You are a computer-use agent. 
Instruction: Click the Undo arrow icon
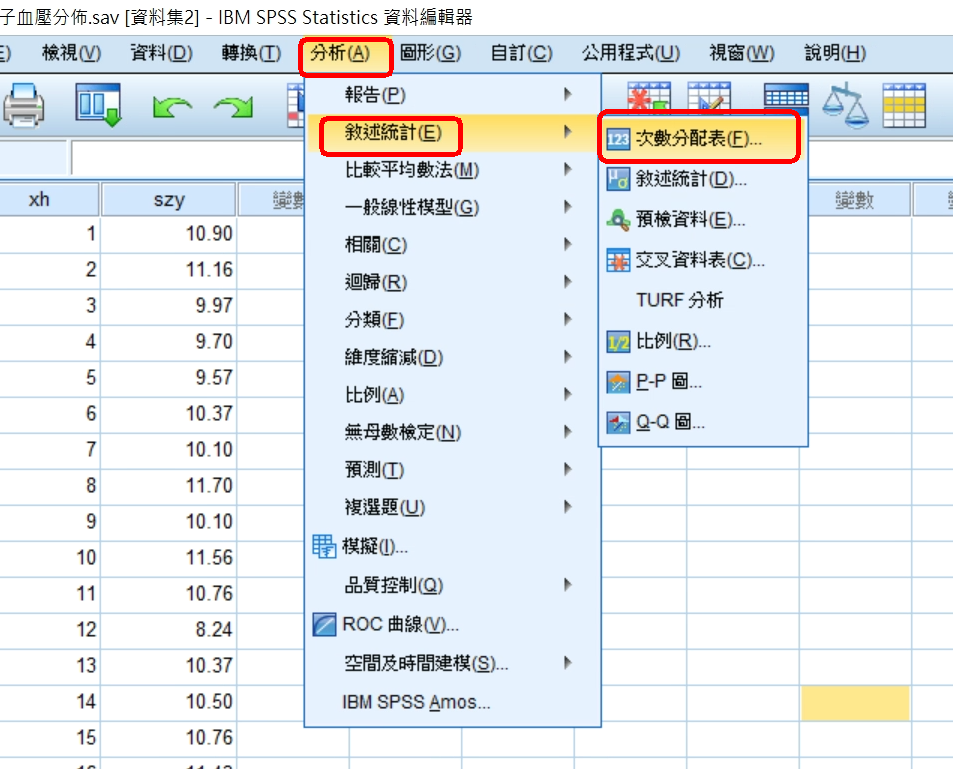point(172,106)
